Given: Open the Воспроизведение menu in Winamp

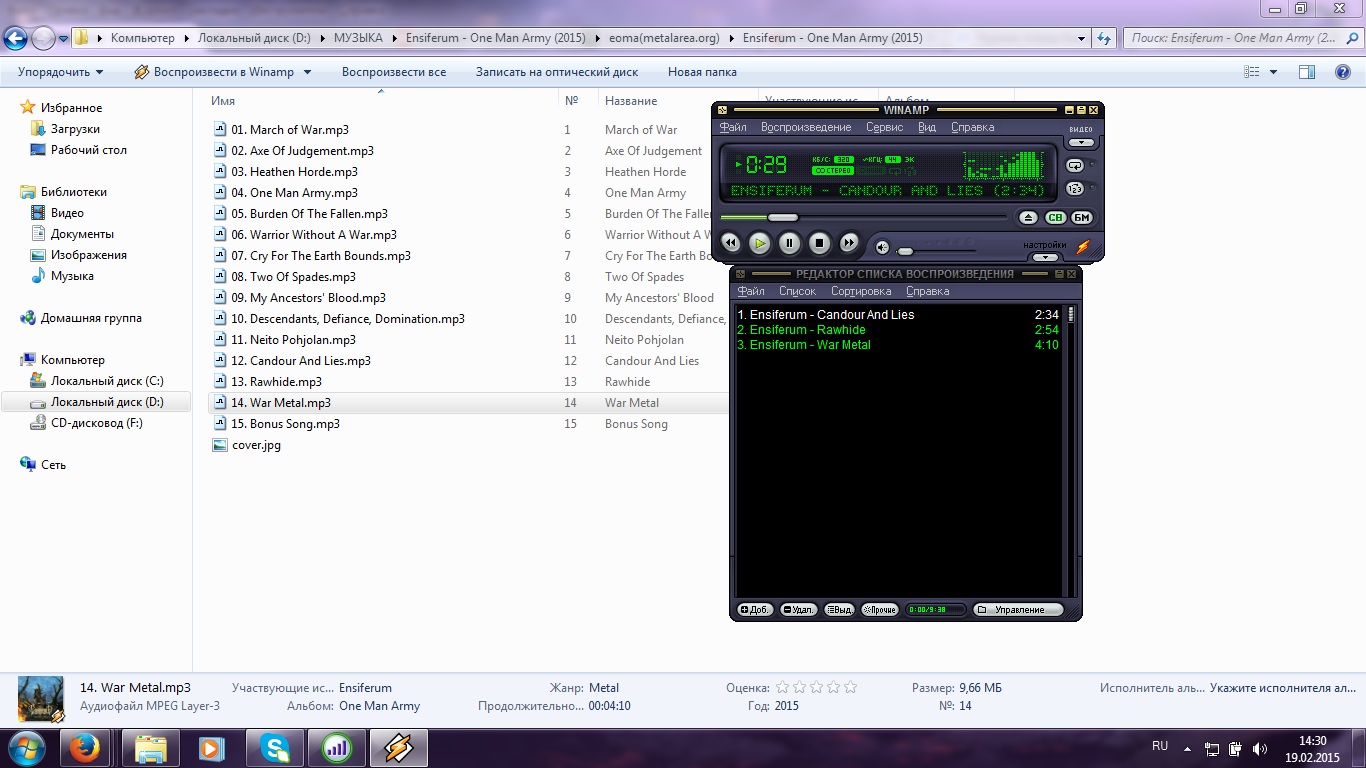Looking at the screenshot, I should click(805, 127).
